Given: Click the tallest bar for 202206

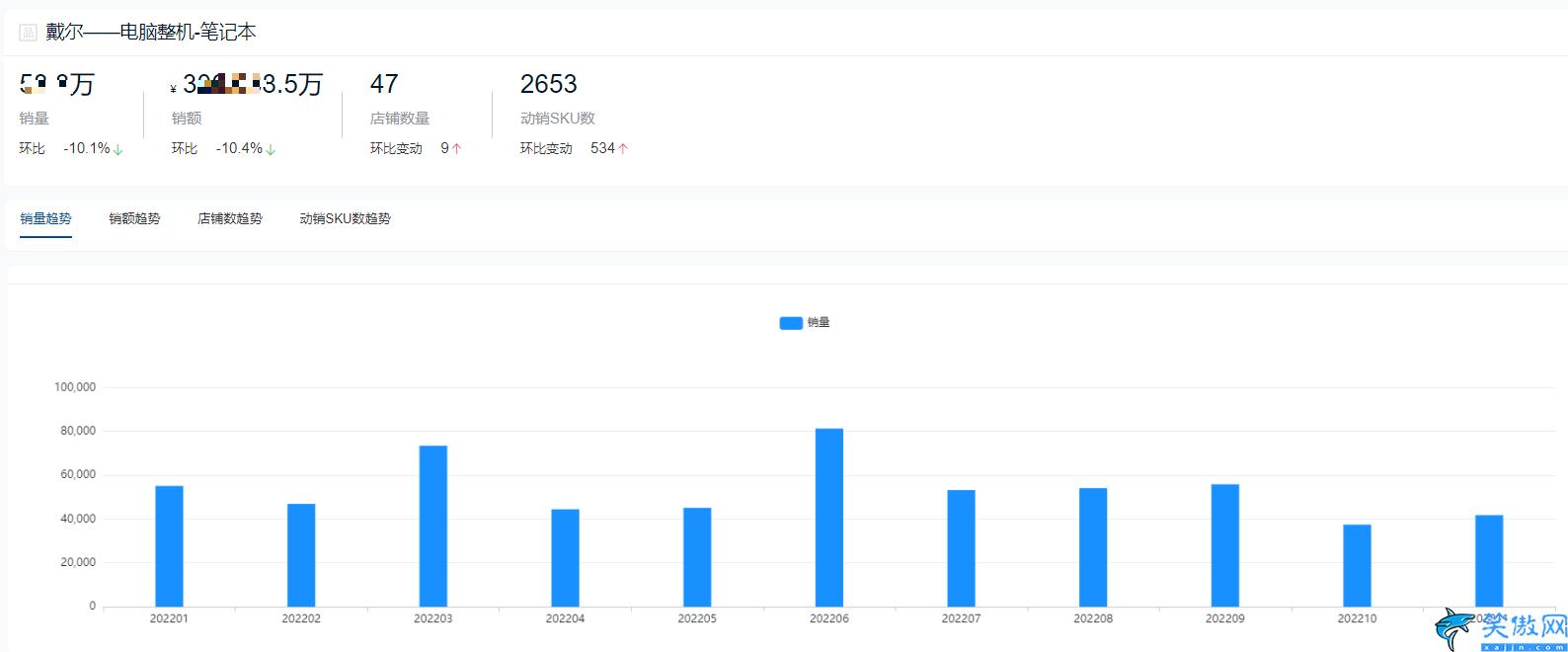Looking at the screenshot, I should 829,518.
